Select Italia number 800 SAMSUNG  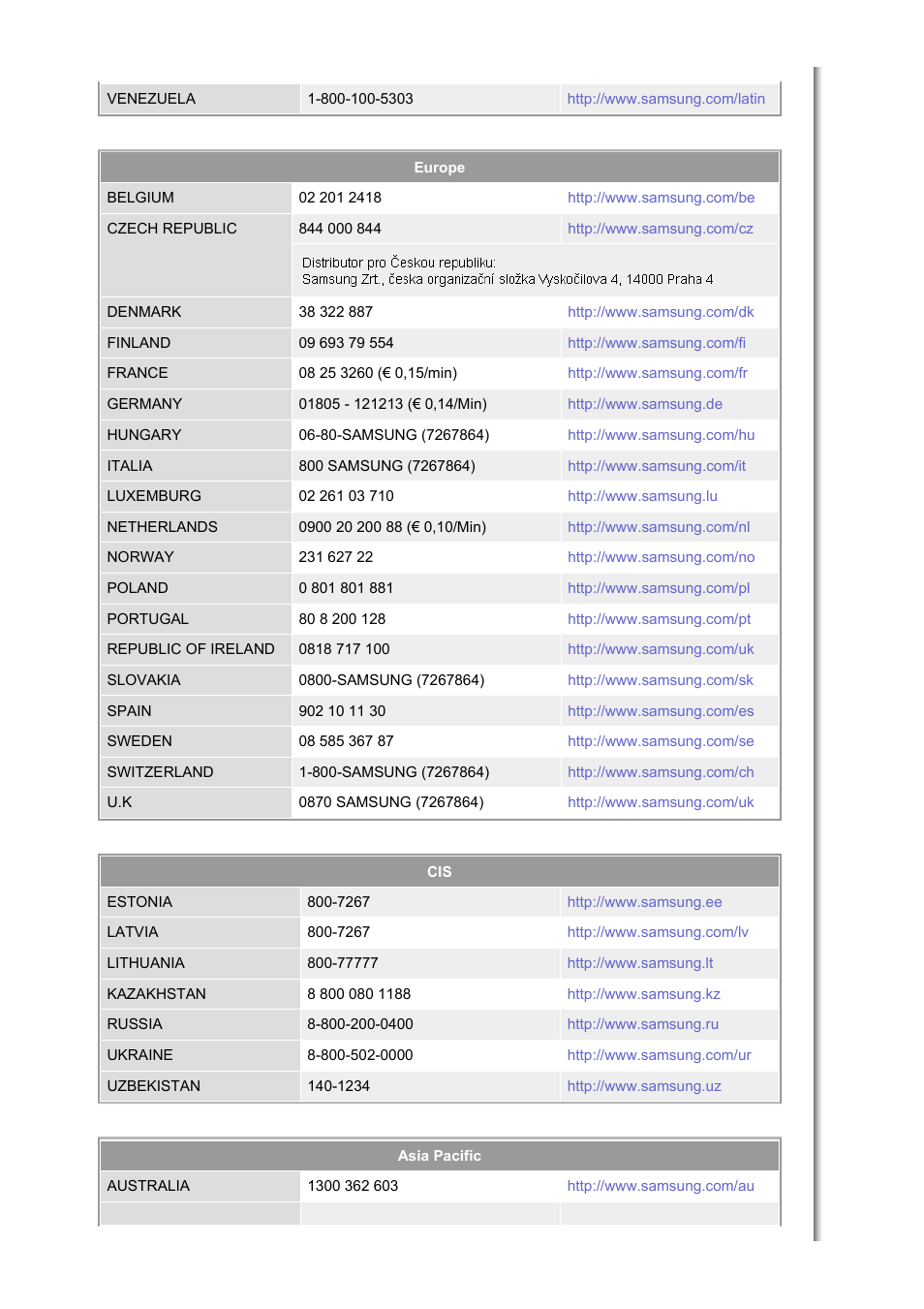[351, 466]
